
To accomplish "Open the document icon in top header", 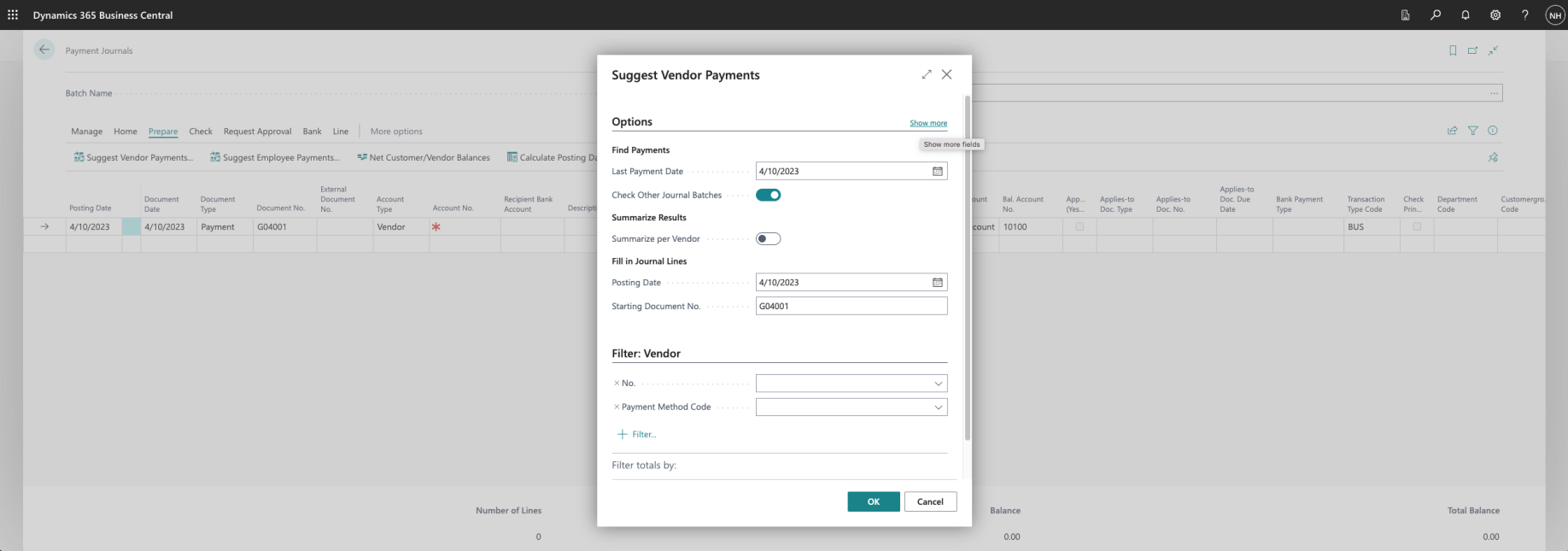I will 1406,15.
